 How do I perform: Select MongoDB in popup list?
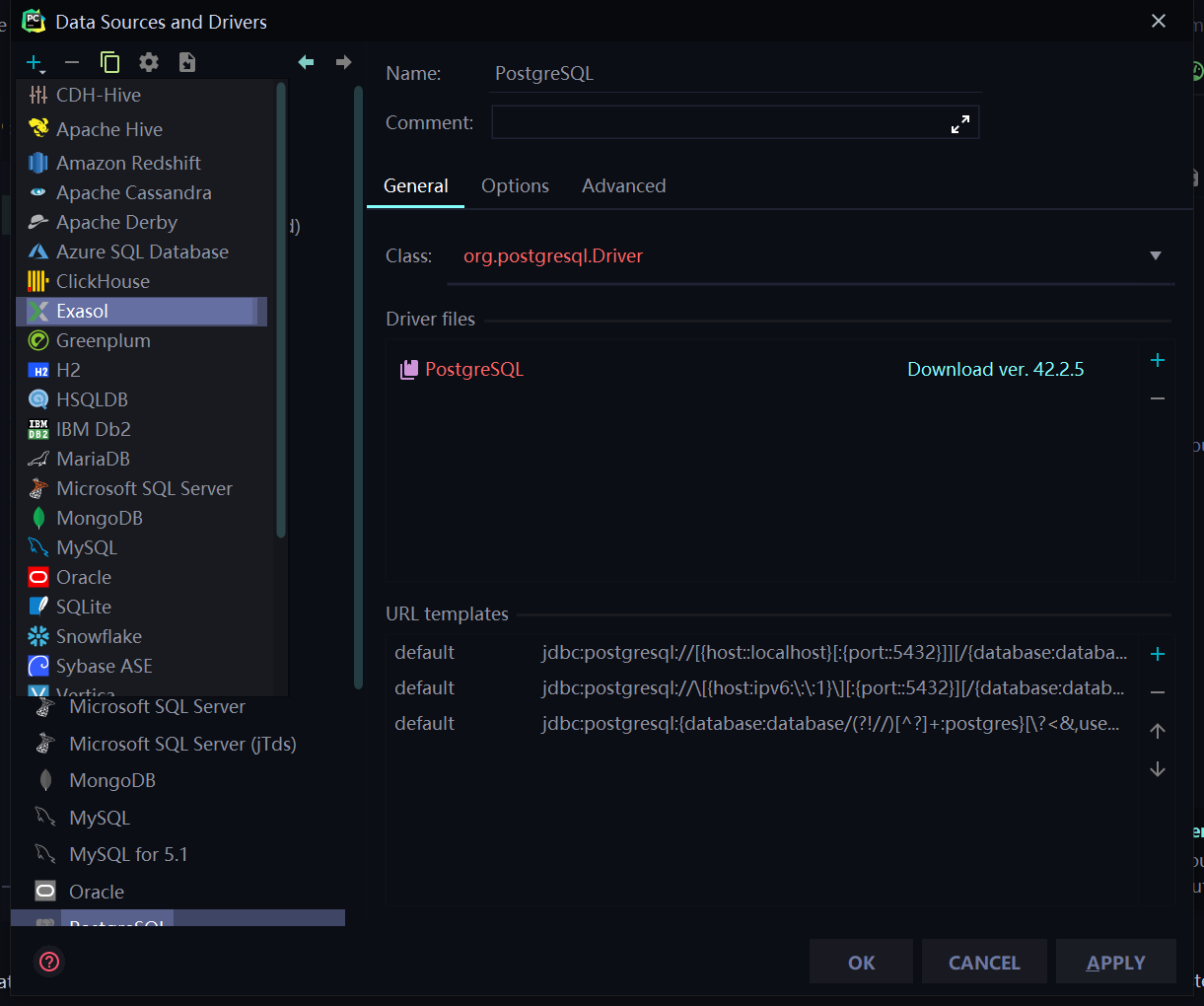(142, 518)
